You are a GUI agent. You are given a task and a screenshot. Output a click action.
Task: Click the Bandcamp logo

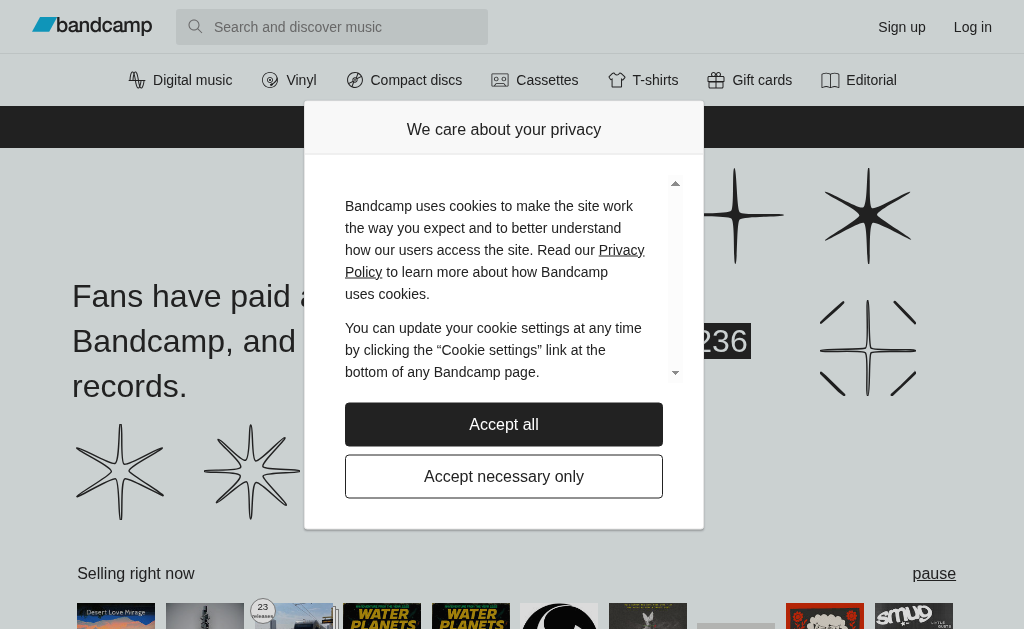point(92,25)
